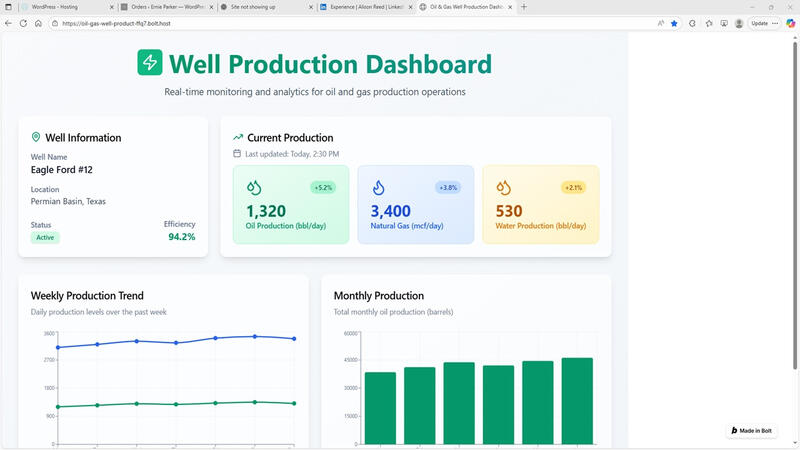Click the blue favorites star in address bar
Screen dimensions: 800x450
point(674,23)
